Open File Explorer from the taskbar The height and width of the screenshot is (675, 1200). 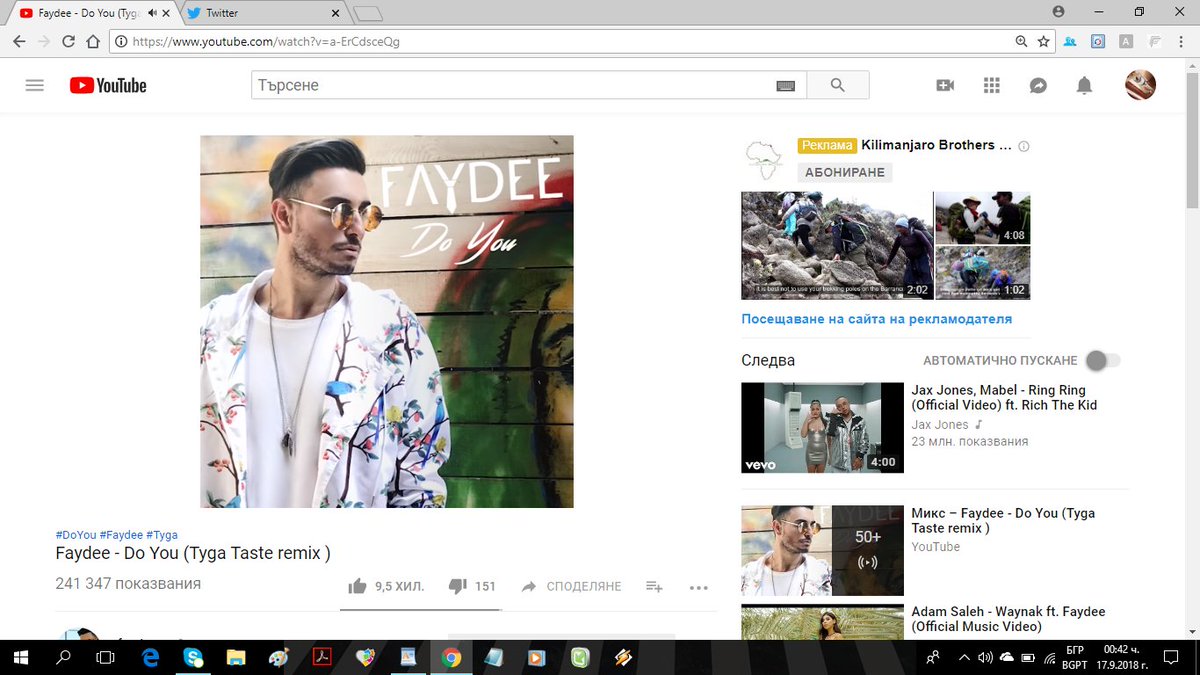click(236, 657)
